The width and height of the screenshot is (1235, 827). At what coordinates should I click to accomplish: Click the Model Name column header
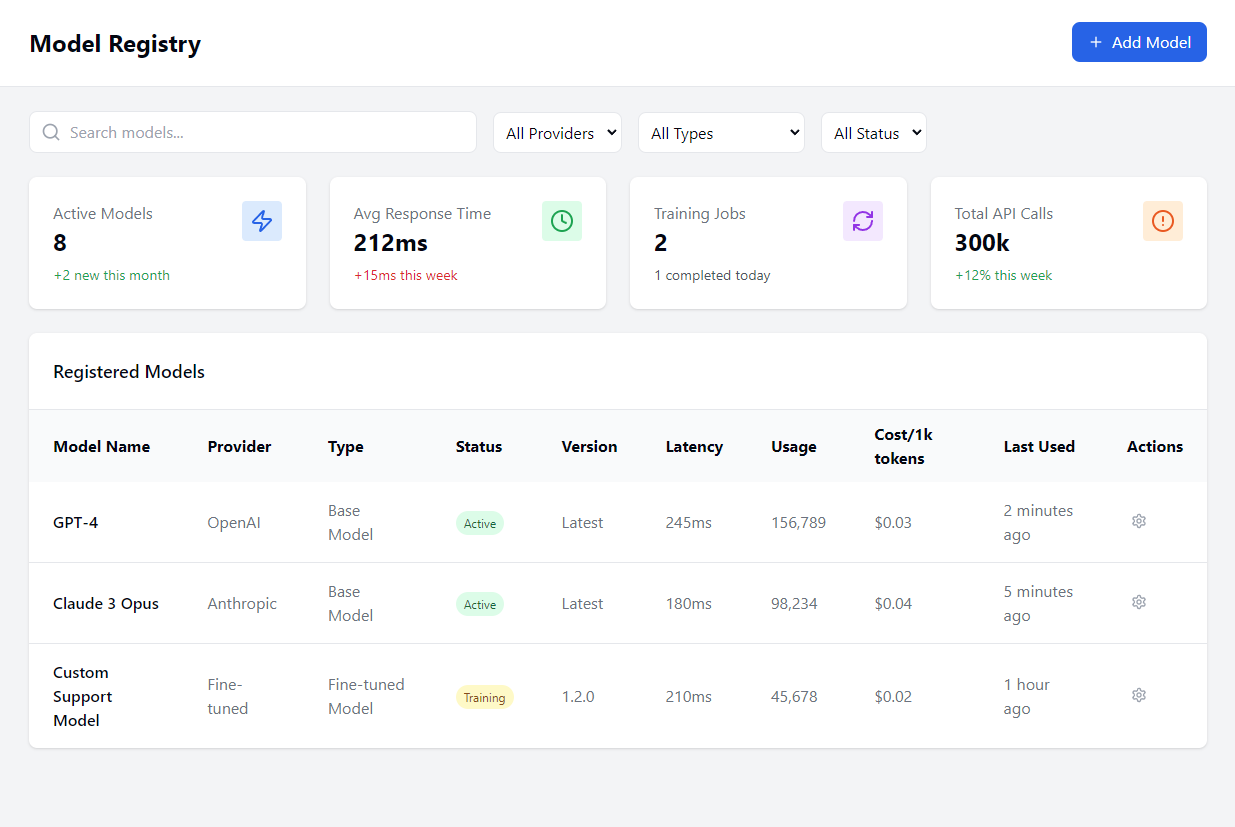click(x=102, y=447)
